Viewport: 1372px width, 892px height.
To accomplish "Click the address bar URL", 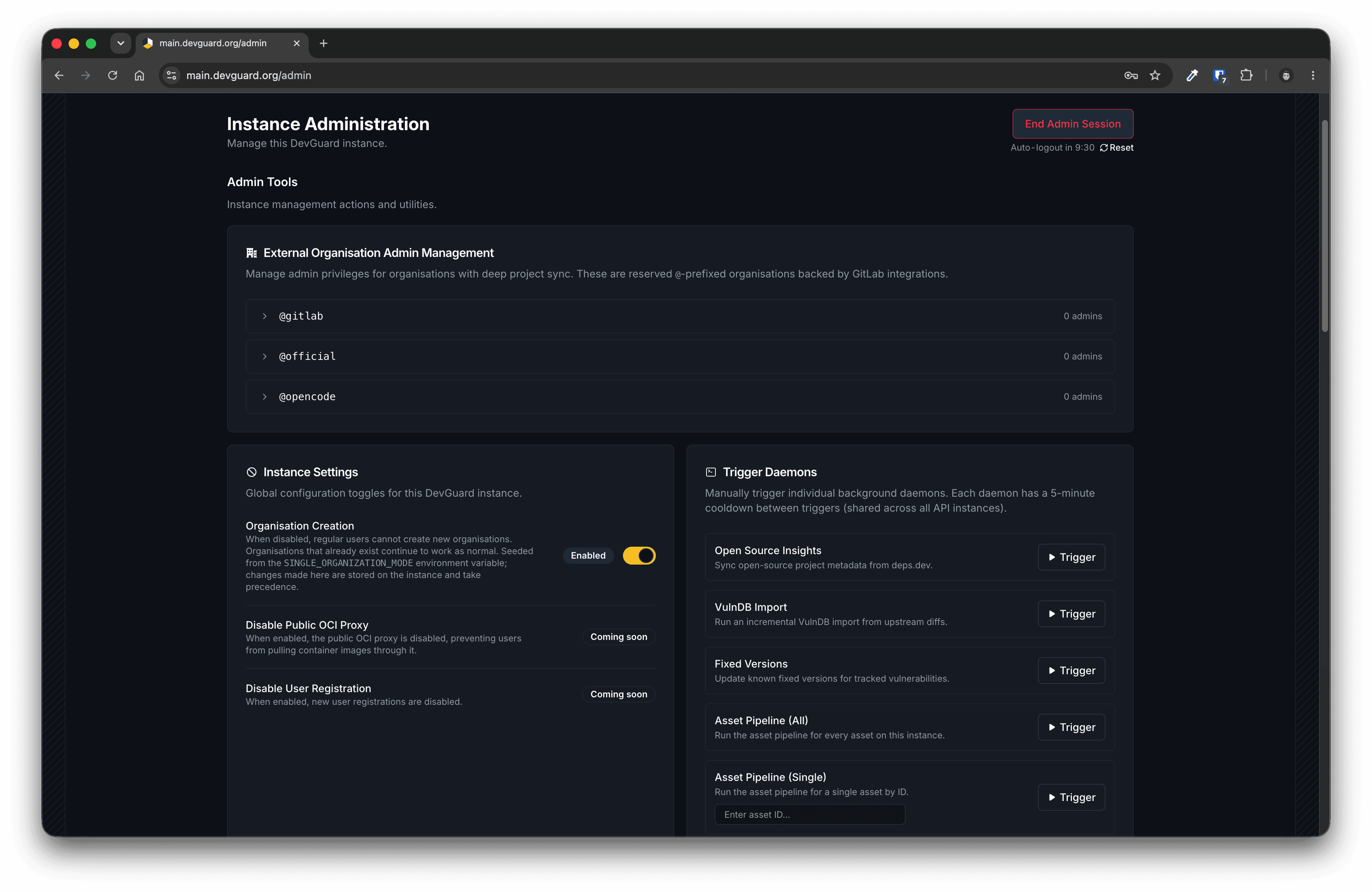I will (248, 76).
